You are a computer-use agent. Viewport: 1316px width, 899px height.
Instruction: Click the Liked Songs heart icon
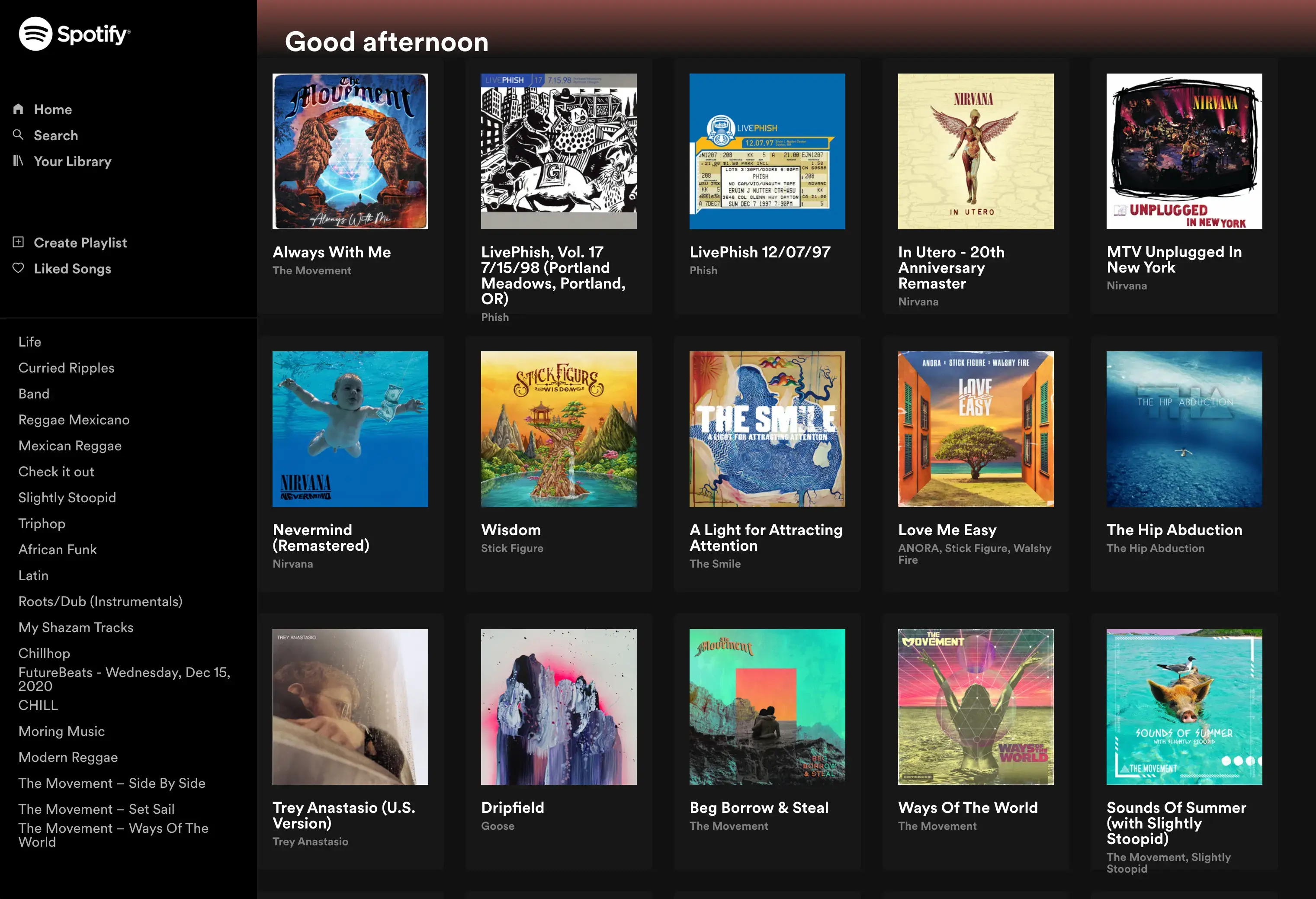click(19, 268)
